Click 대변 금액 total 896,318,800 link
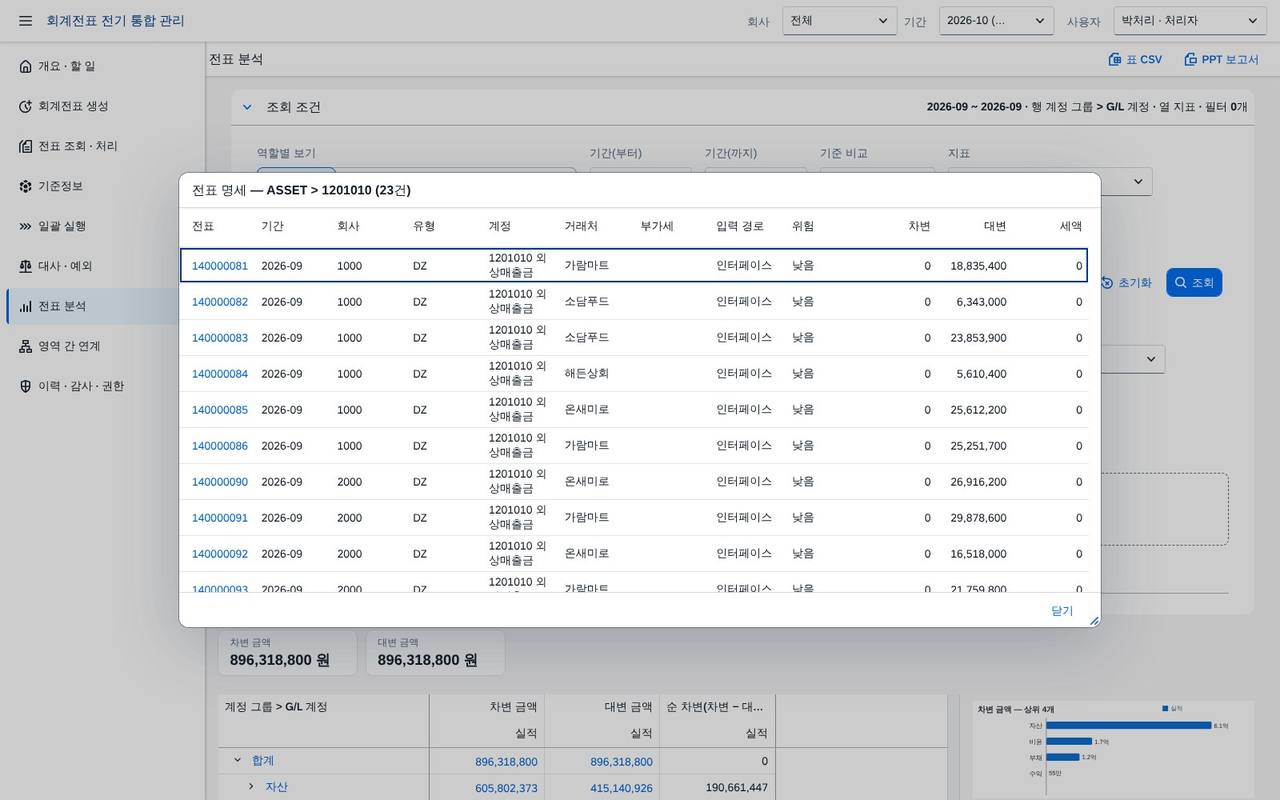This screenshot has height=800, width=1280. click(621, 762)
